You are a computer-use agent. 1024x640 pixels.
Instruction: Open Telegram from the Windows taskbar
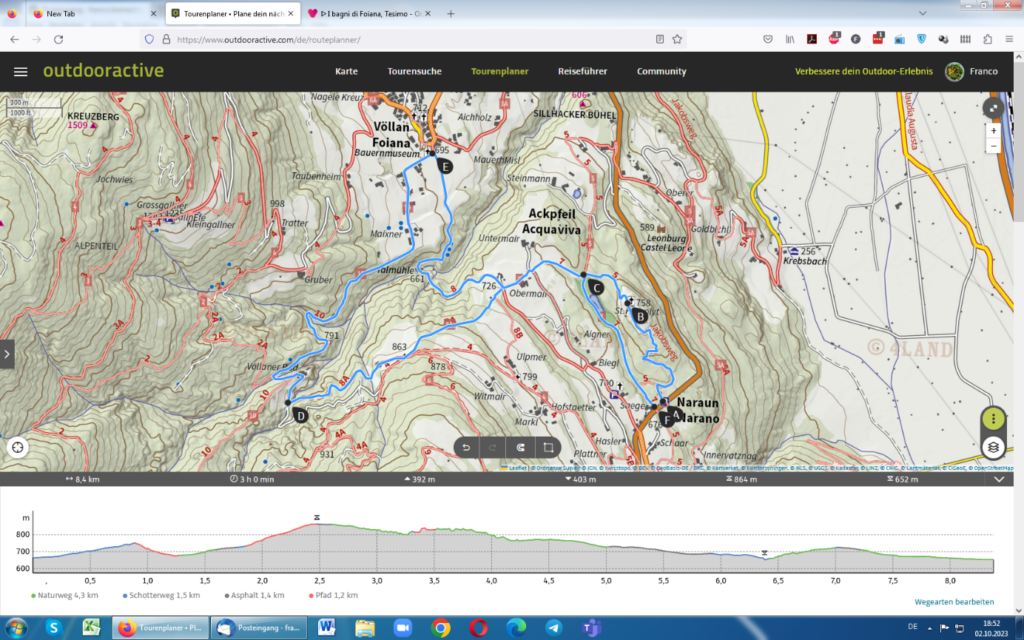click(x=553, y=628)
